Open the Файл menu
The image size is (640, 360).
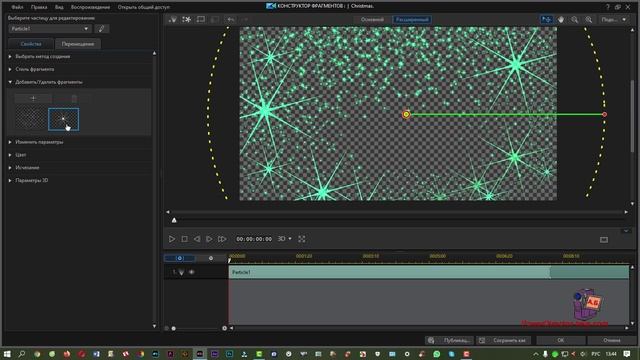coord(17,7)
